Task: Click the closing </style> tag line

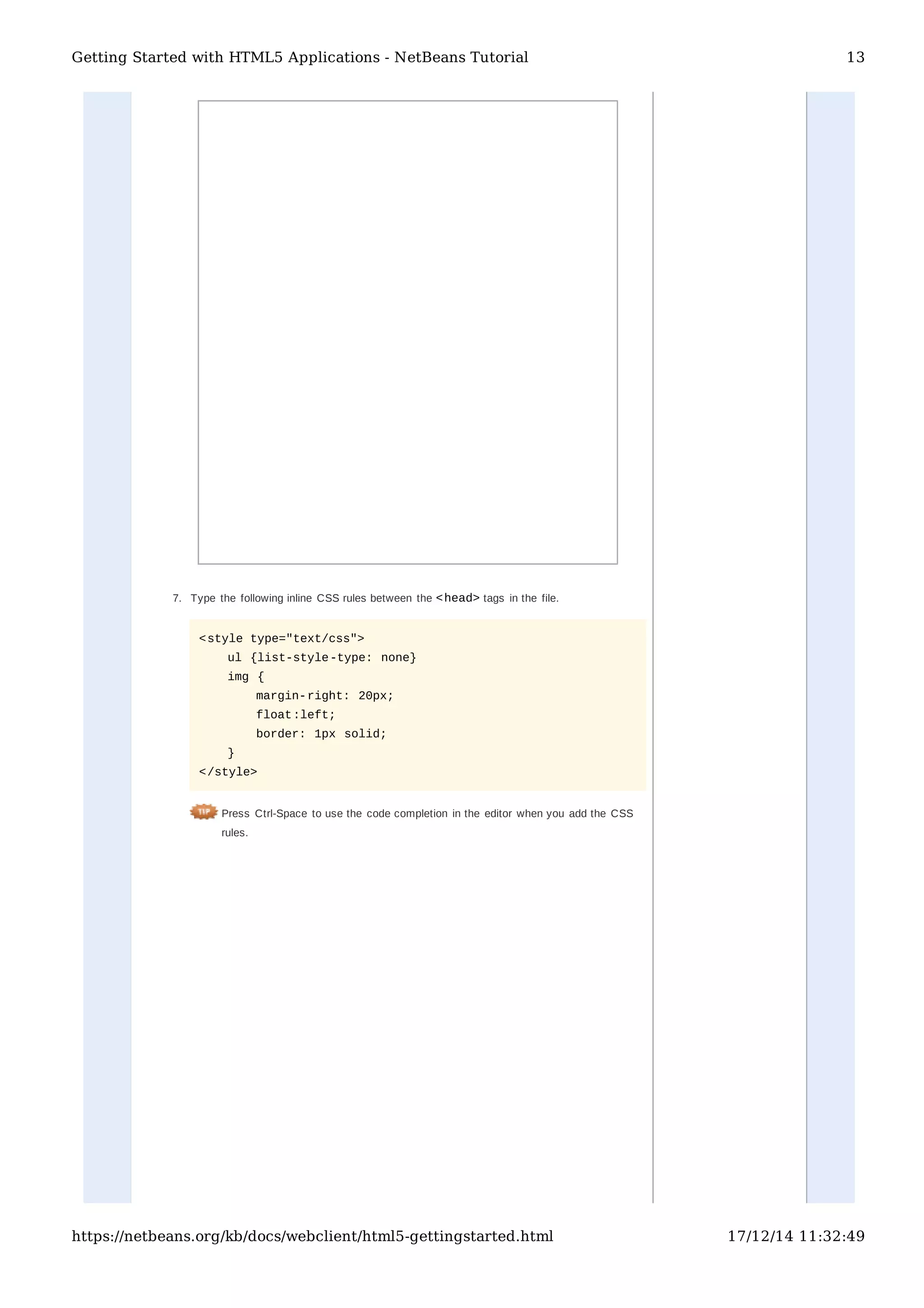Action: (228, 772)
